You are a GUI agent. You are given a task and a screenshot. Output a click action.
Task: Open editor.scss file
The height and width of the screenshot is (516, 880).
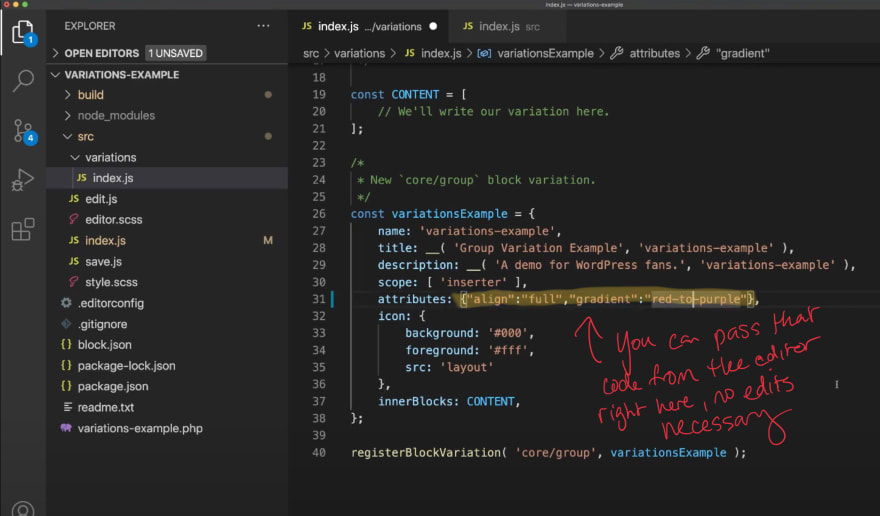pyautogui.click(x=167, y=220)
